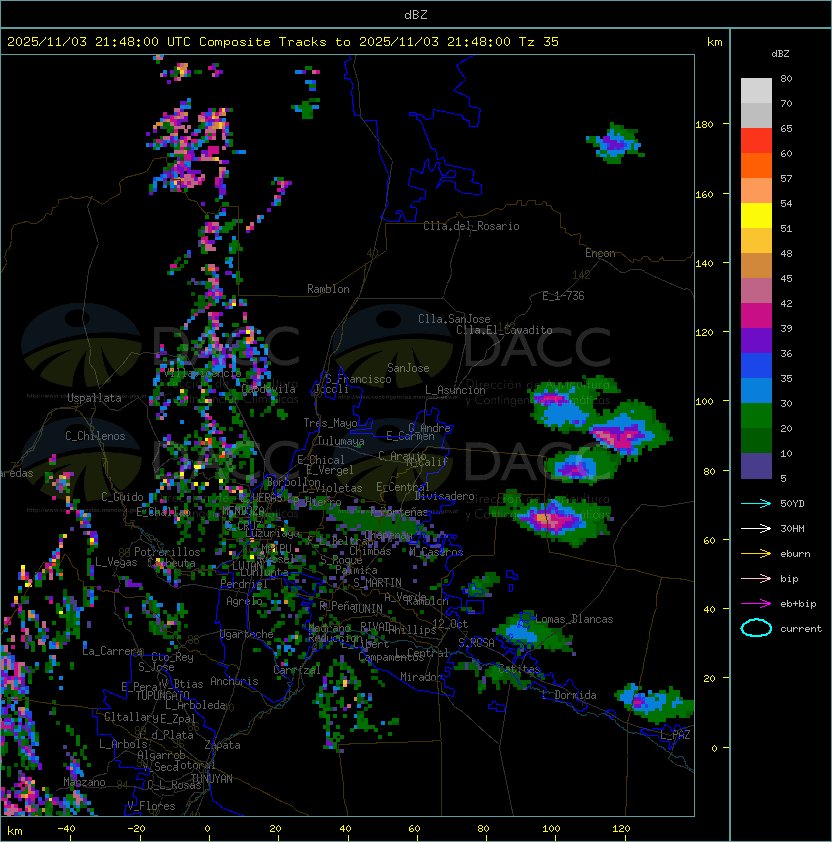Click the TUPUNGATO place label
This screenshot has height=842, width=832.
click(x=162, y=695)
